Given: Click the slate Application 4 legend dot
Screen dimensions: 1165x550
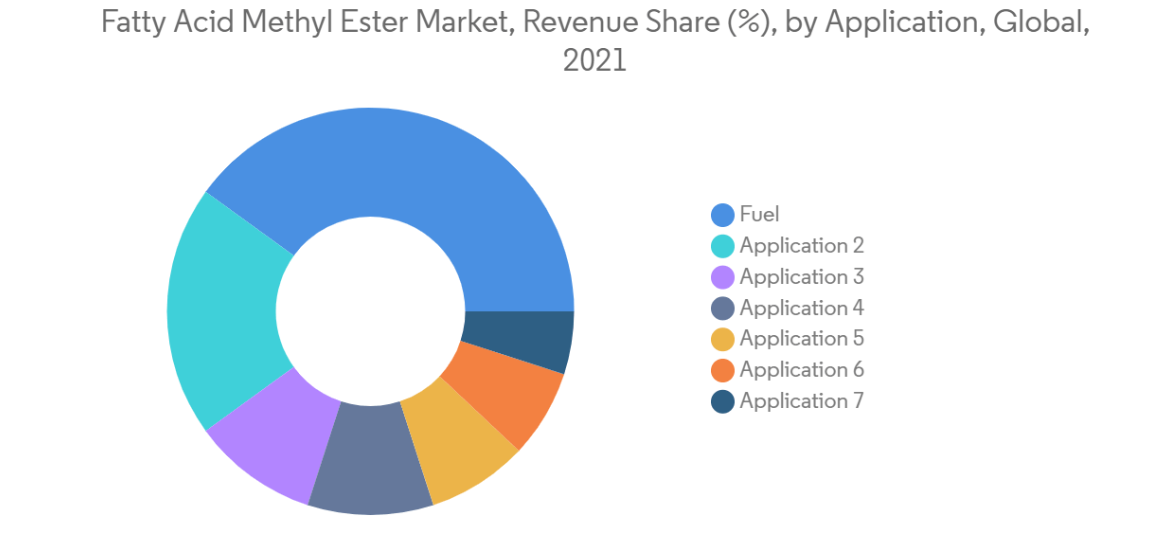Looking at the screenshot, I should [723, 308].
